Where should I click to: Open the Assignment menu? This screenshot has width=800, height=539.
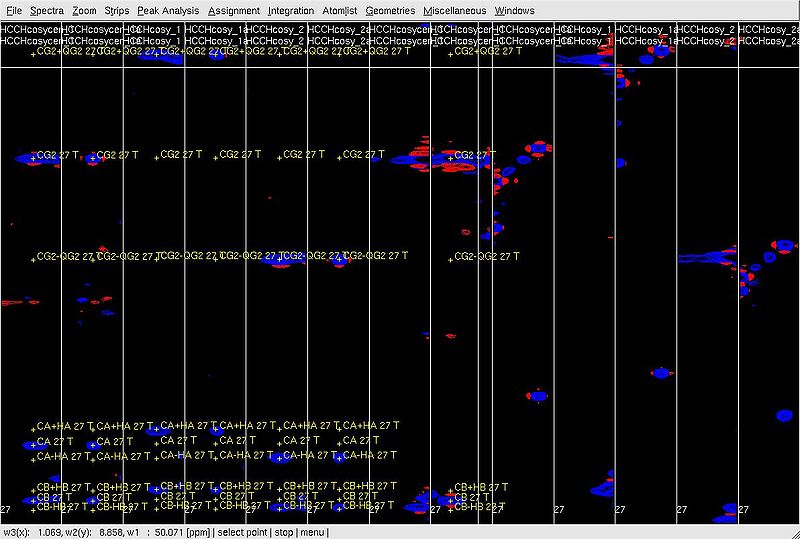pos(234,10)
